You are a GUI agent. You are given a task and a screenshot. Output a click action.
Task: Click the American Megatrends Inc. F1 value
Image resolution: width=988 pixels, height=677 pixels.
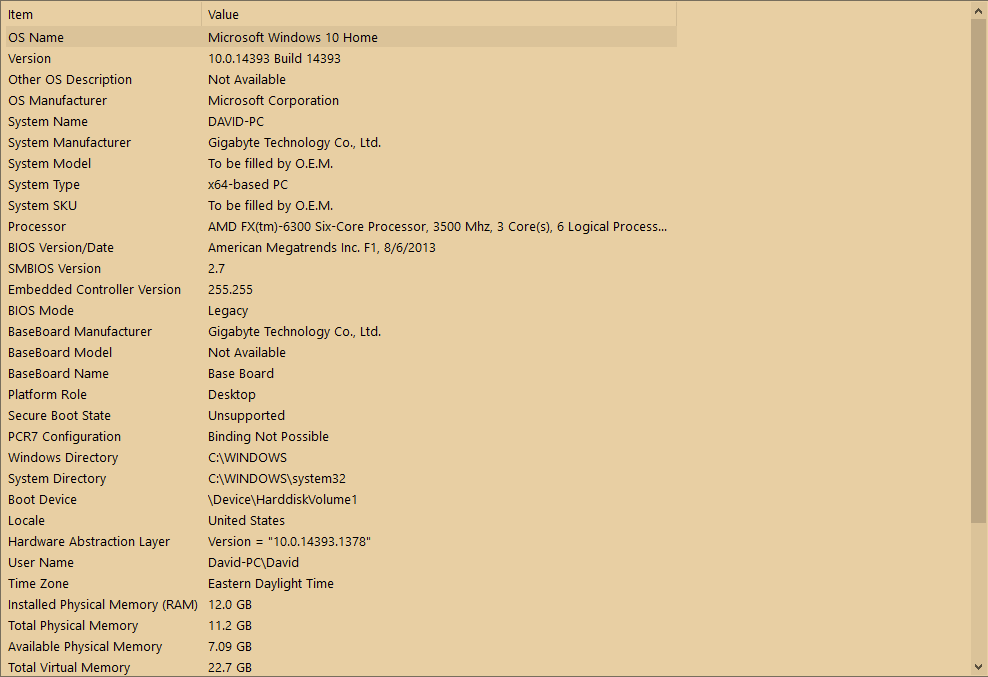point(321,248)
